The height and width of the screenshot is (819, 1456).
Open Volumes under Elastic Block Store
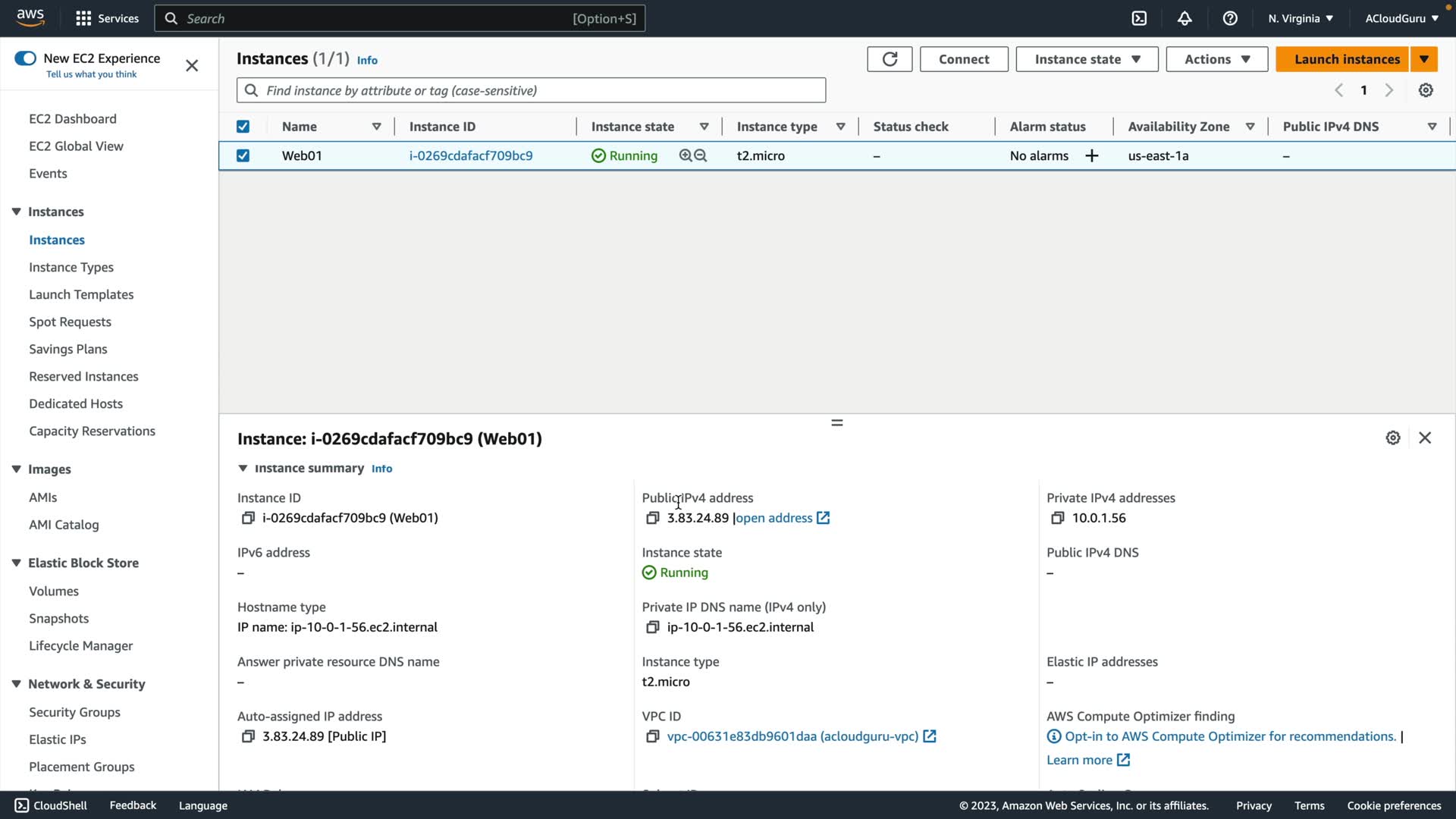tap(54, 591)
